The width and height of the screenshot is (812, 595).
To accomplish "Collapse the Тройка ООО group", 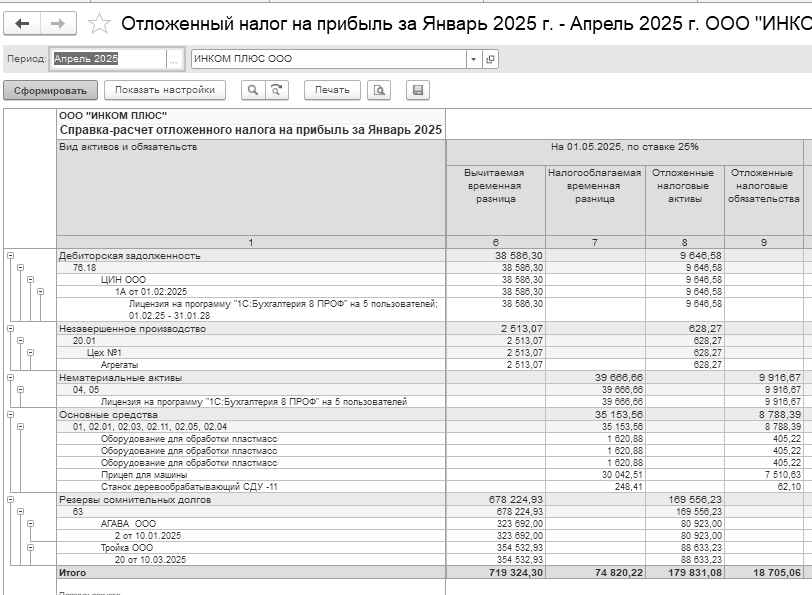I will coord(30,547).
